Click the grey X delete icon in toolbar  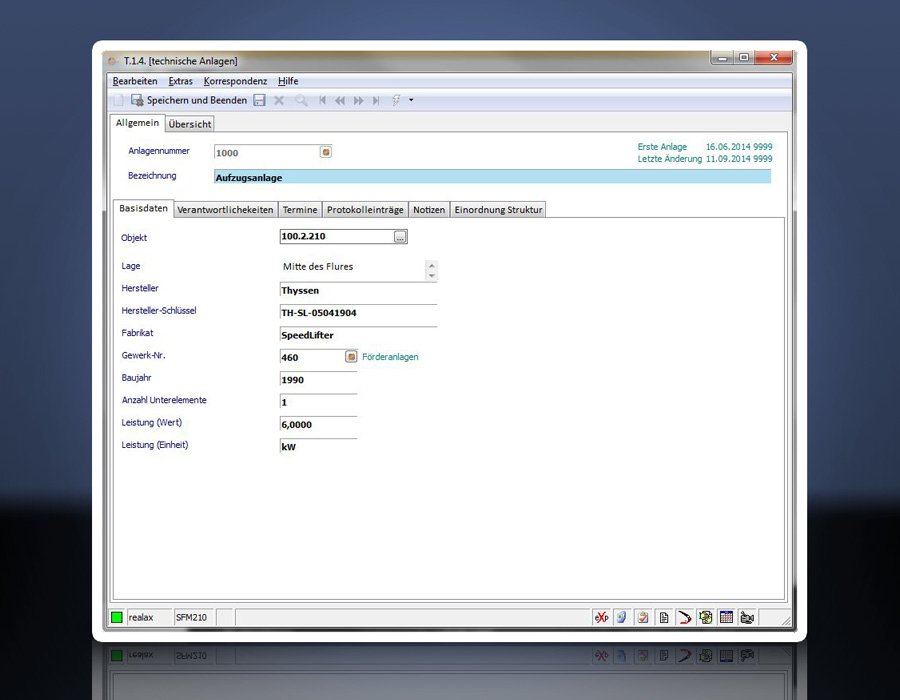279,100
